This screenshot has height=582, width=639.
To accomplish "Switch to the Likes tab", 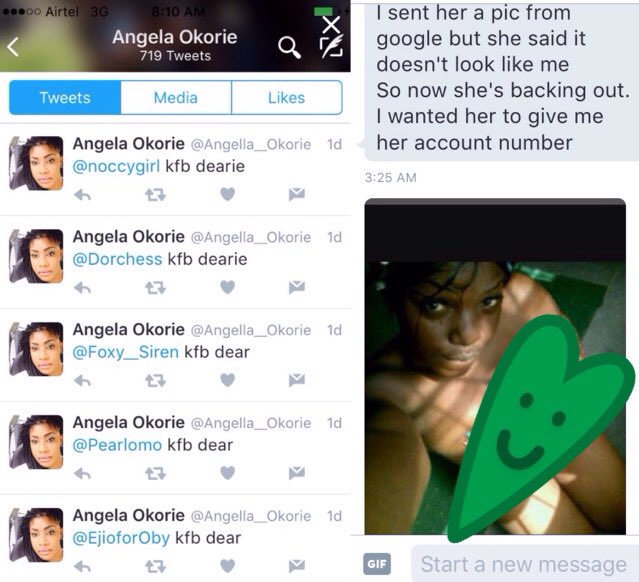I will pos(286,97).
